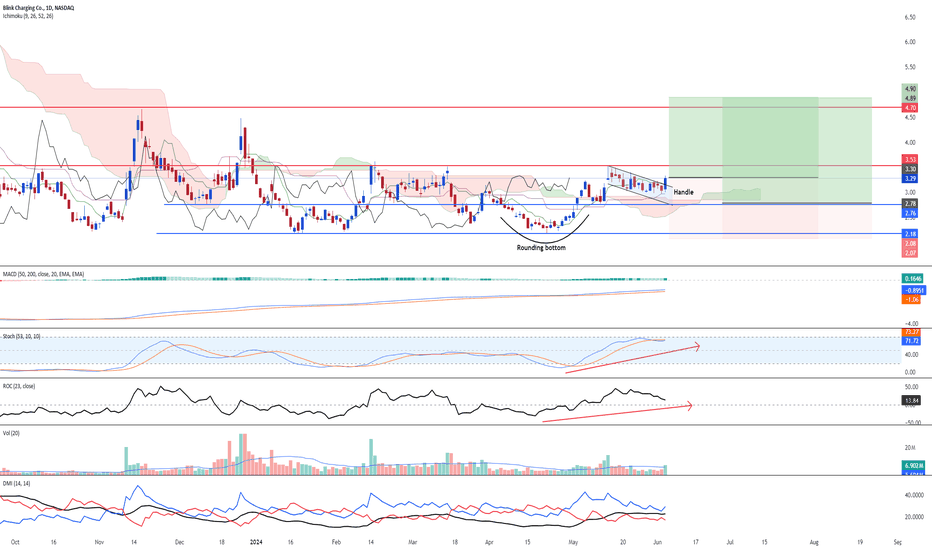Click the Jun label on the time axis

click(657, 542)
